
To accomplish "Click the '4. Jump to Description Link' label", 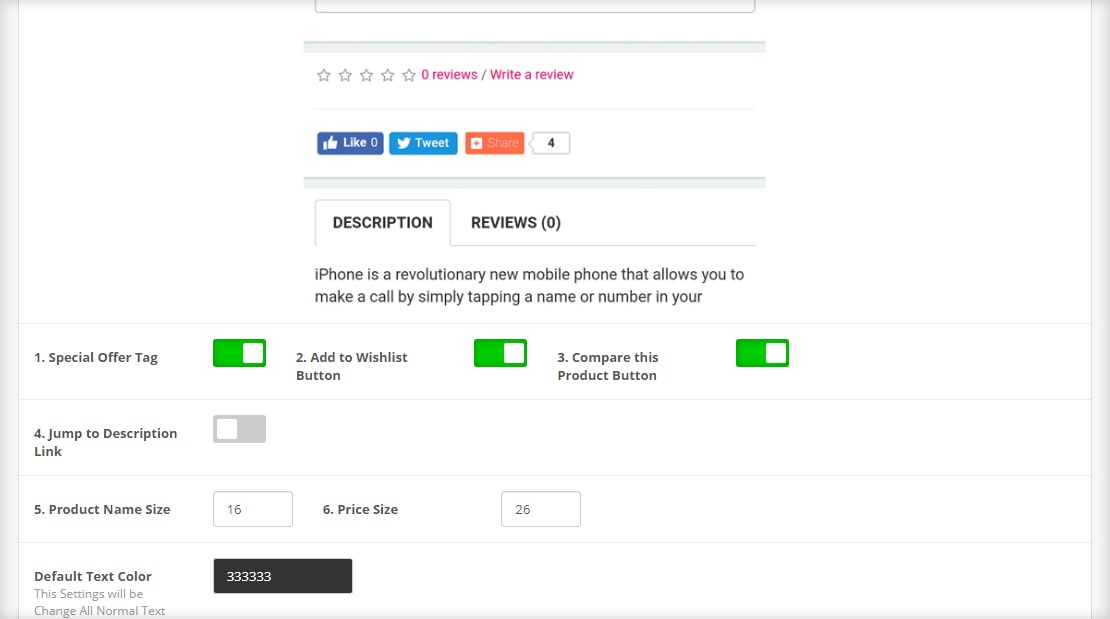I will pos(105,442).
